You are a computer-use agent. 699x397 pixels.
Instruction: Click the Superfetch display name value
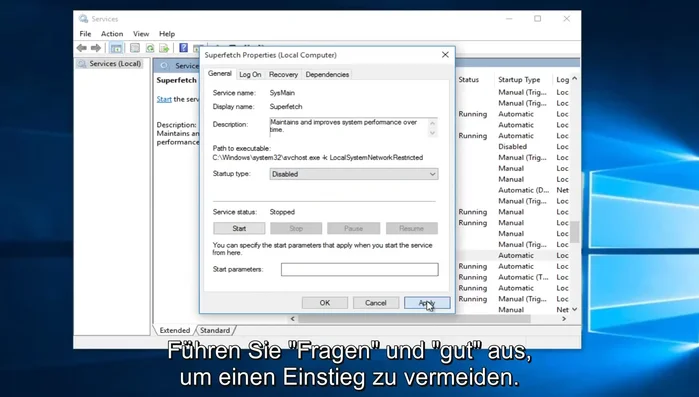click(x=286, y=107)
